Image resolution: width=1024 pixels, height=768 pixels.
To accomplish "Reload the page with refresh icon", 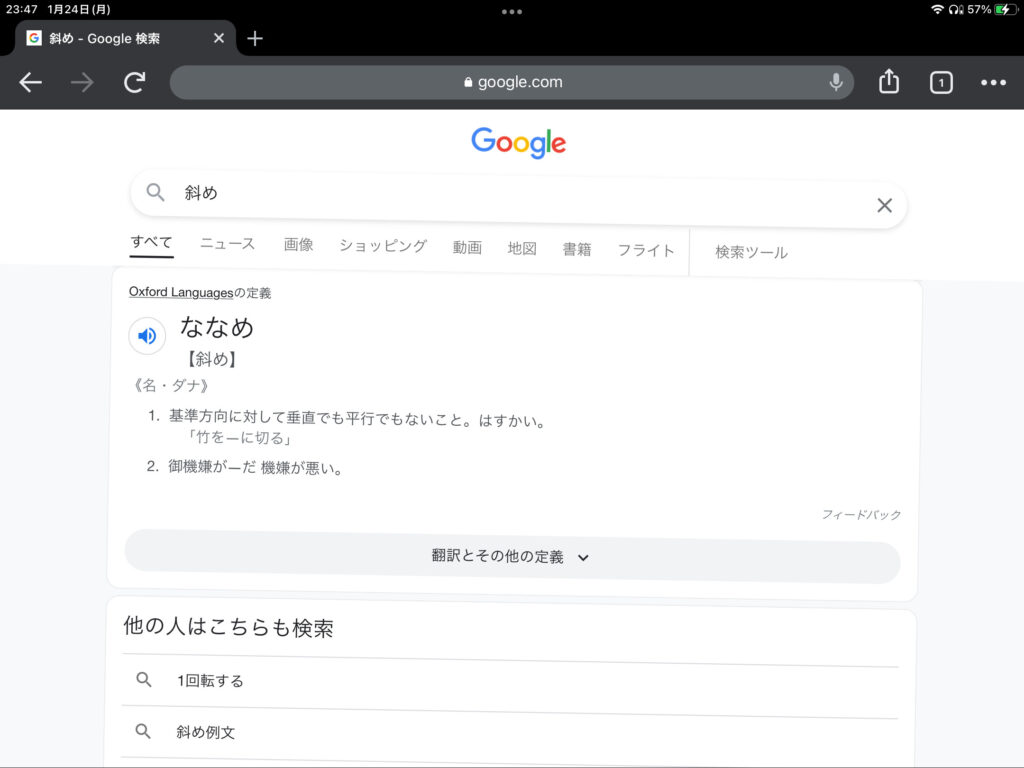I will (x=135, y=83).
